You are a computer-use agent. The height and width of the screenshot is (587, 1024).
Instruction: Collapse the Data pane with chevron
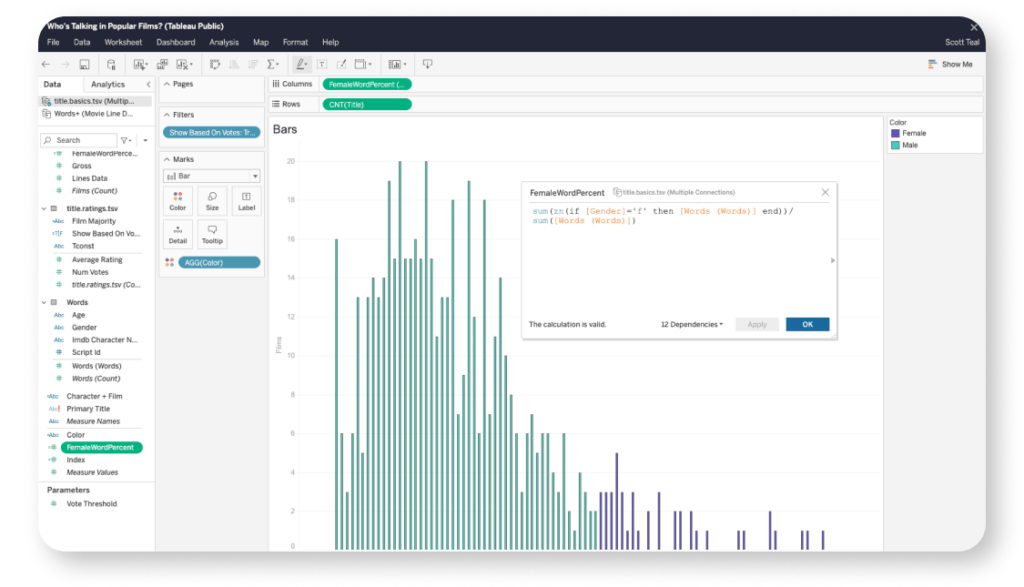[148, 84]
